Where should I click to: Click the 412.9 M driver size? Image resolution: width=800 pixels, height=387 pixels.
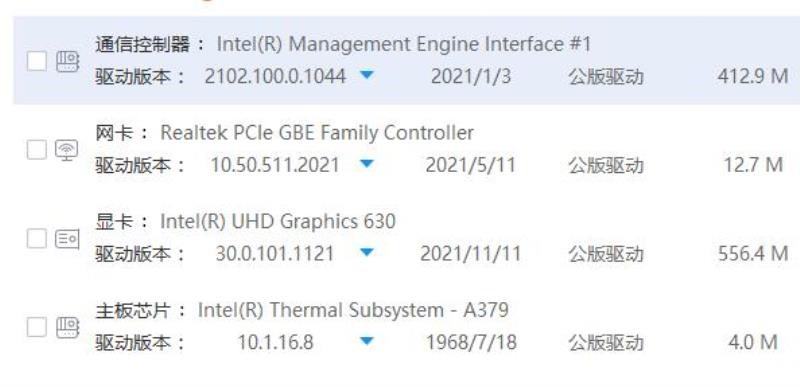tap(753, 76)
